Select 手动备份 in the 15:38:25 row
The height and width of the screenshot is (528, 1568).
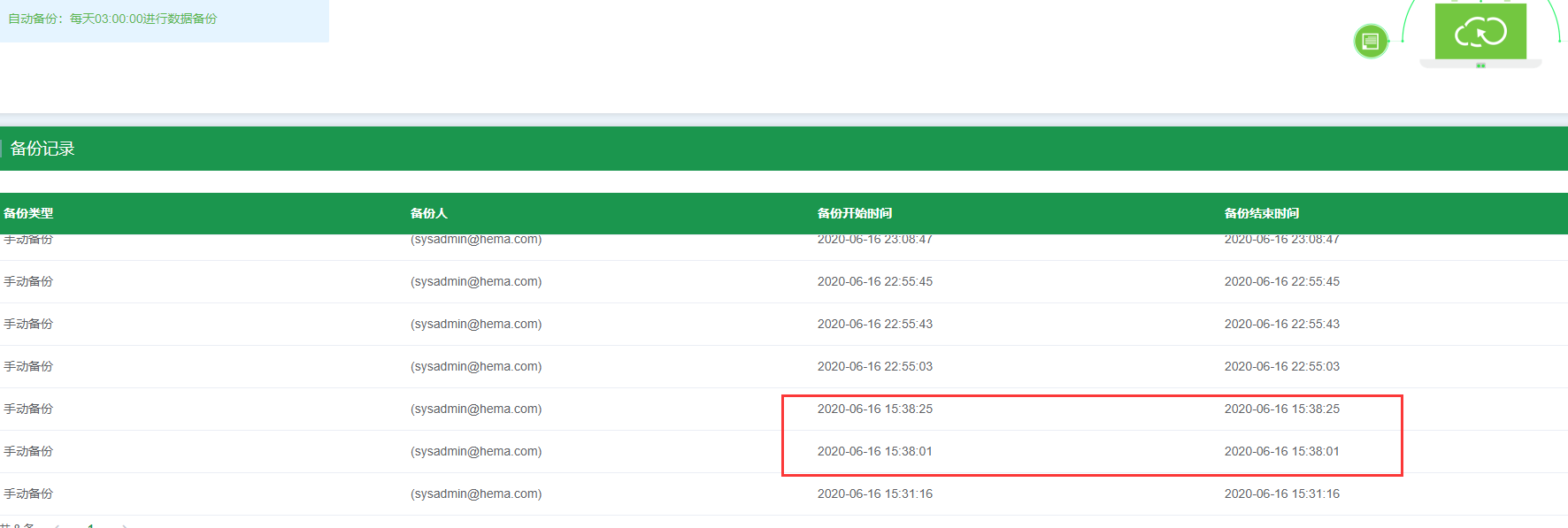(x=28, y=409)
